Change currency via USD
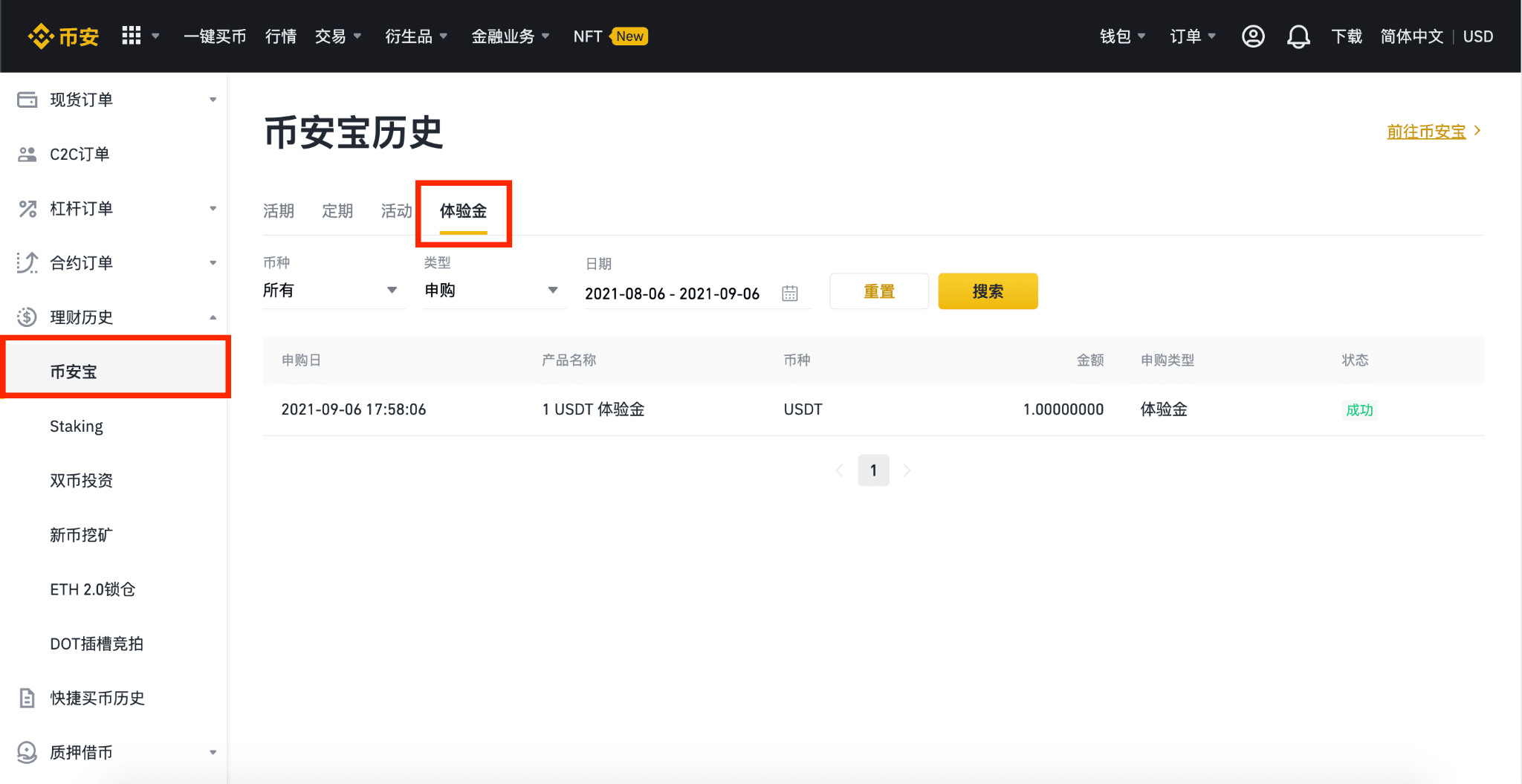The height and width of the screenshot is (784, 1522). click(1478, 36)
